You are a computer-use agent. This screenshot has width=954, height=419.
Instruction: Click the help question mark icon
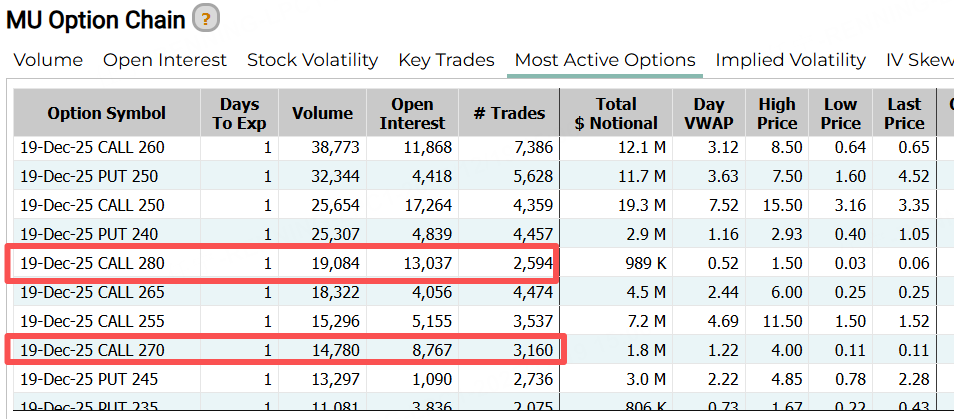click(206, 18)
